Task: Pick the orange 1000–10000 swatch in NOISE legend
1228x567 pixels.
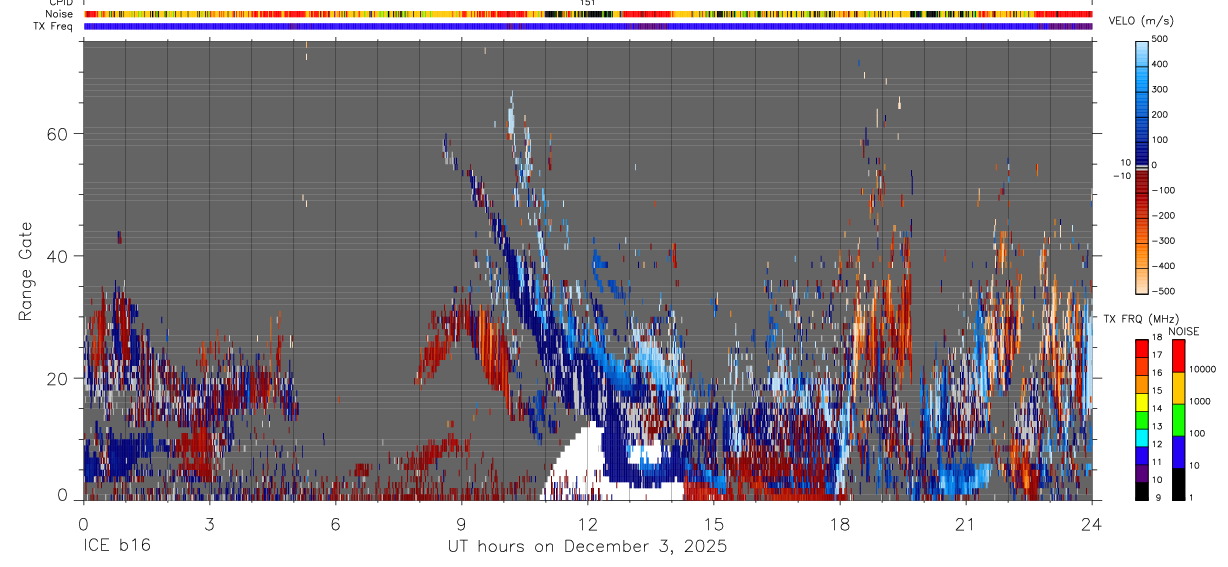Action: click(1178, 388)
